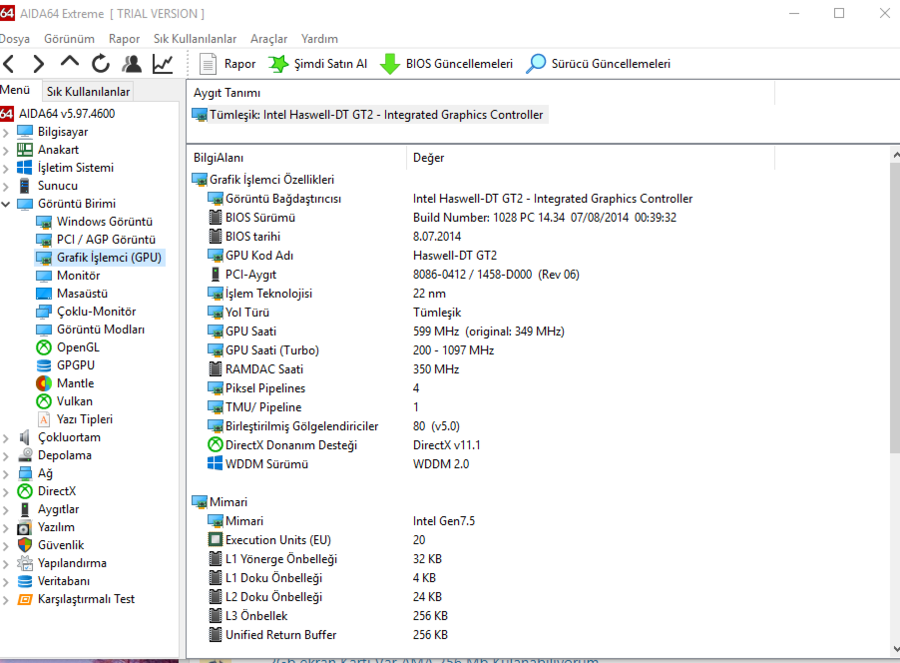Expand the Depolama tree node
Image resolution: width=900 pixels, height=663 pixels.
[6, 456]
